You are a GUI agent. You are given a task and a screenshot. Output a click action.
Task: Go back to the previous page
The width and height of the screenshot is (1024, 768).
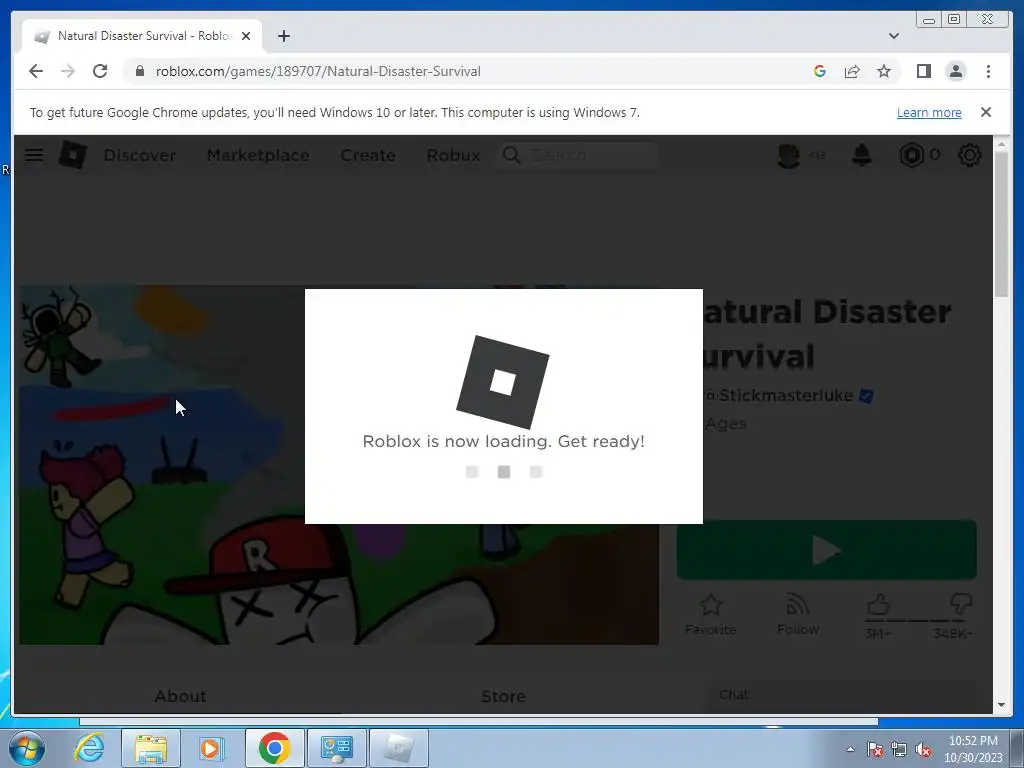point(36,71)
